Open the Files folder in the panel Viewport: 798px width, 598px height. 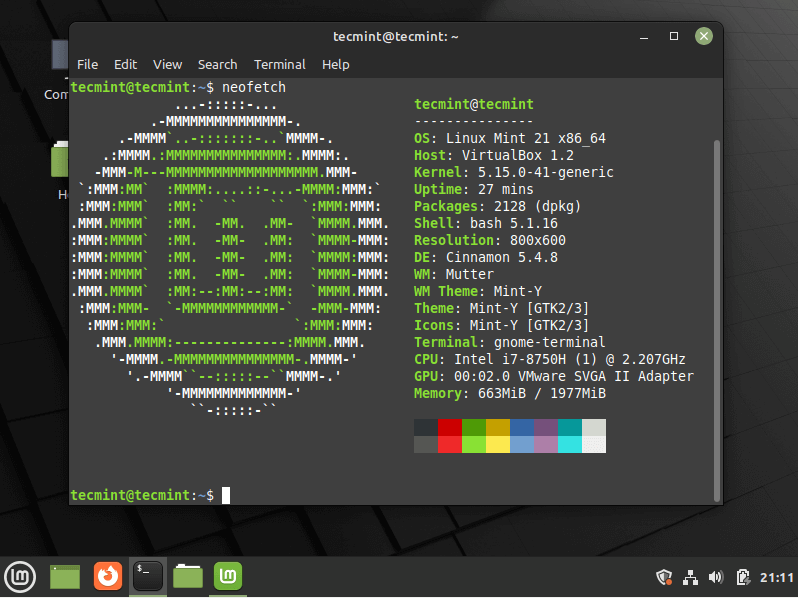click(x=188, y=576)
